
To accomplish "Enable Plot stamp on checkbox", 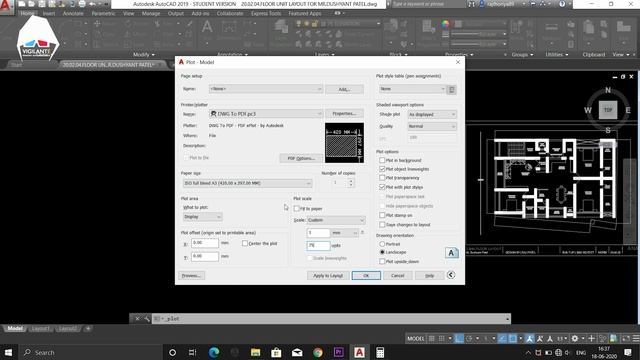I will point(382,215).
